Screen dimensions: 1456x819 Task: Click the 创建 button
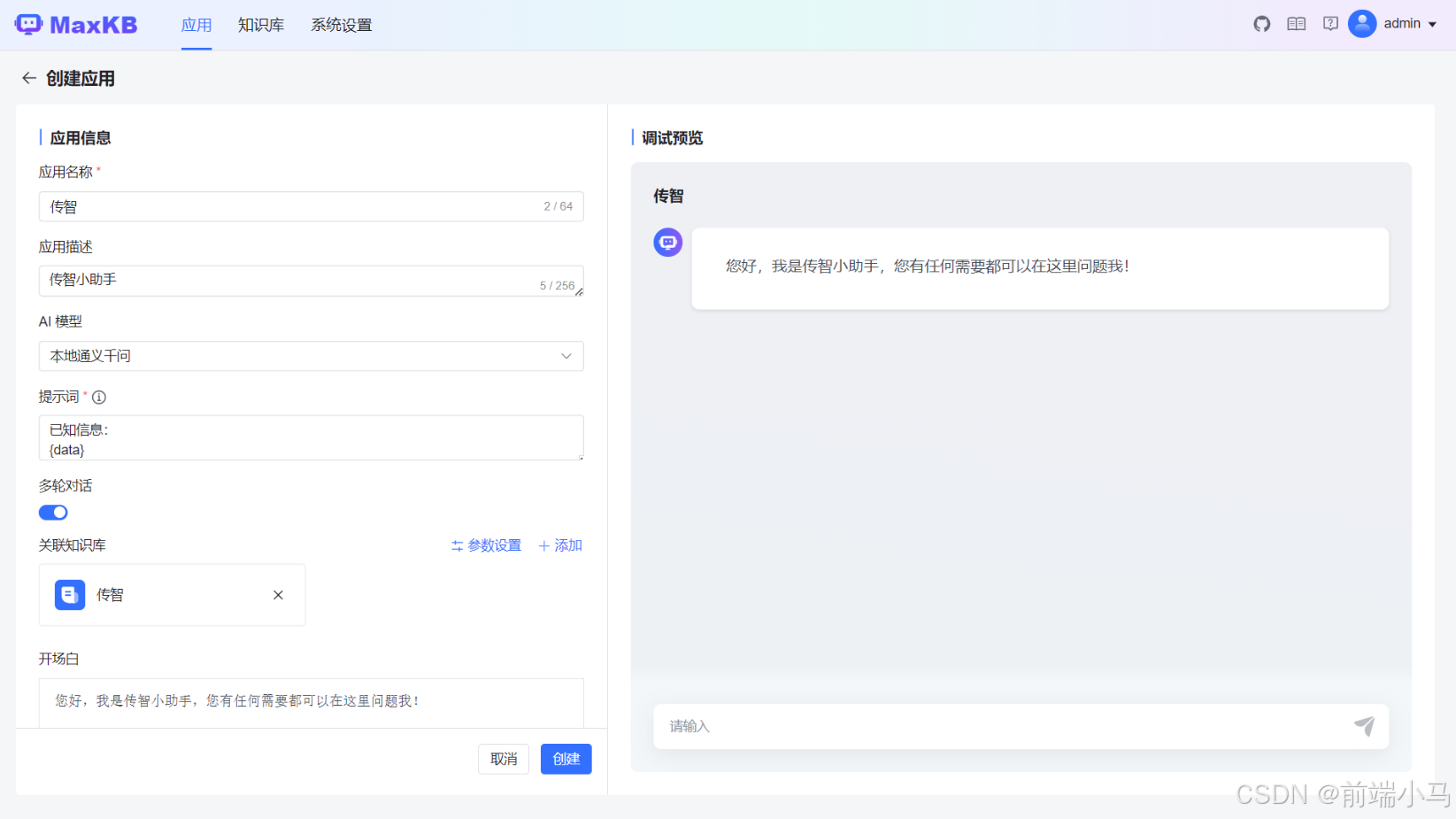566,759
